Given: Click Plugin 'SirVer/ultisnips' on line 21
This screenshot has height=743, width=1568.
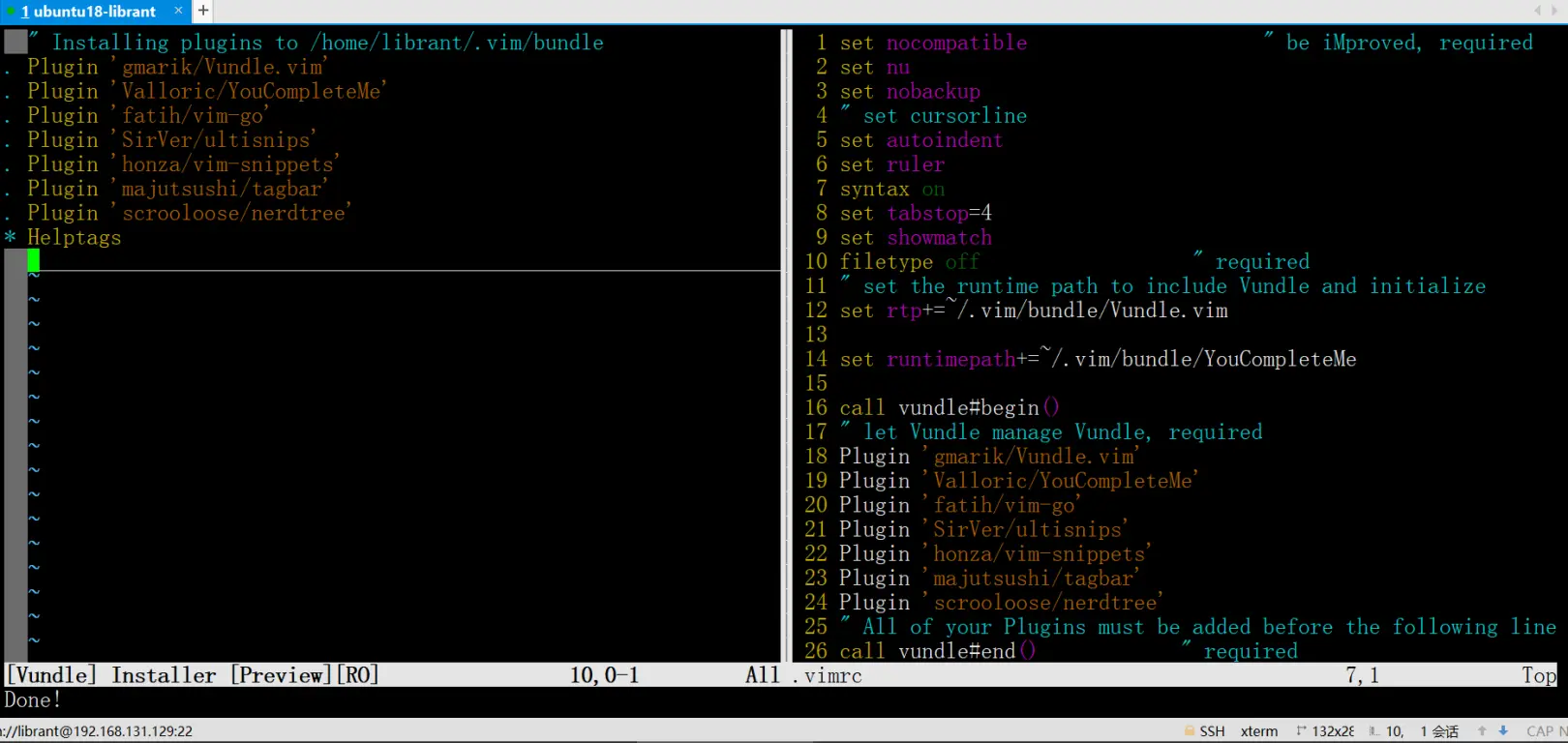Looking at the screenshot, I should pyautogui.click(x=983, y=529).
